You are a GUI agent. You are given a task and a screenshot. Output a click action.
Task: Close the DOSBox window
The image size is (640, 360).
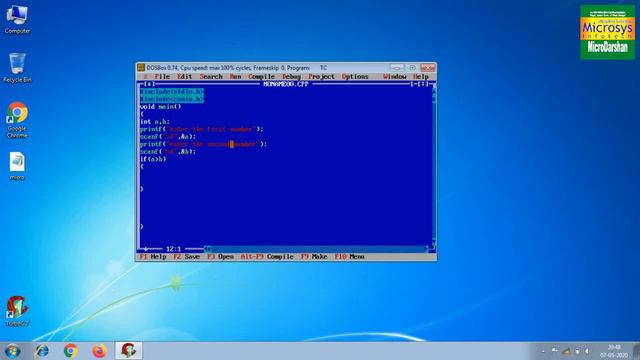pos(427,67)
